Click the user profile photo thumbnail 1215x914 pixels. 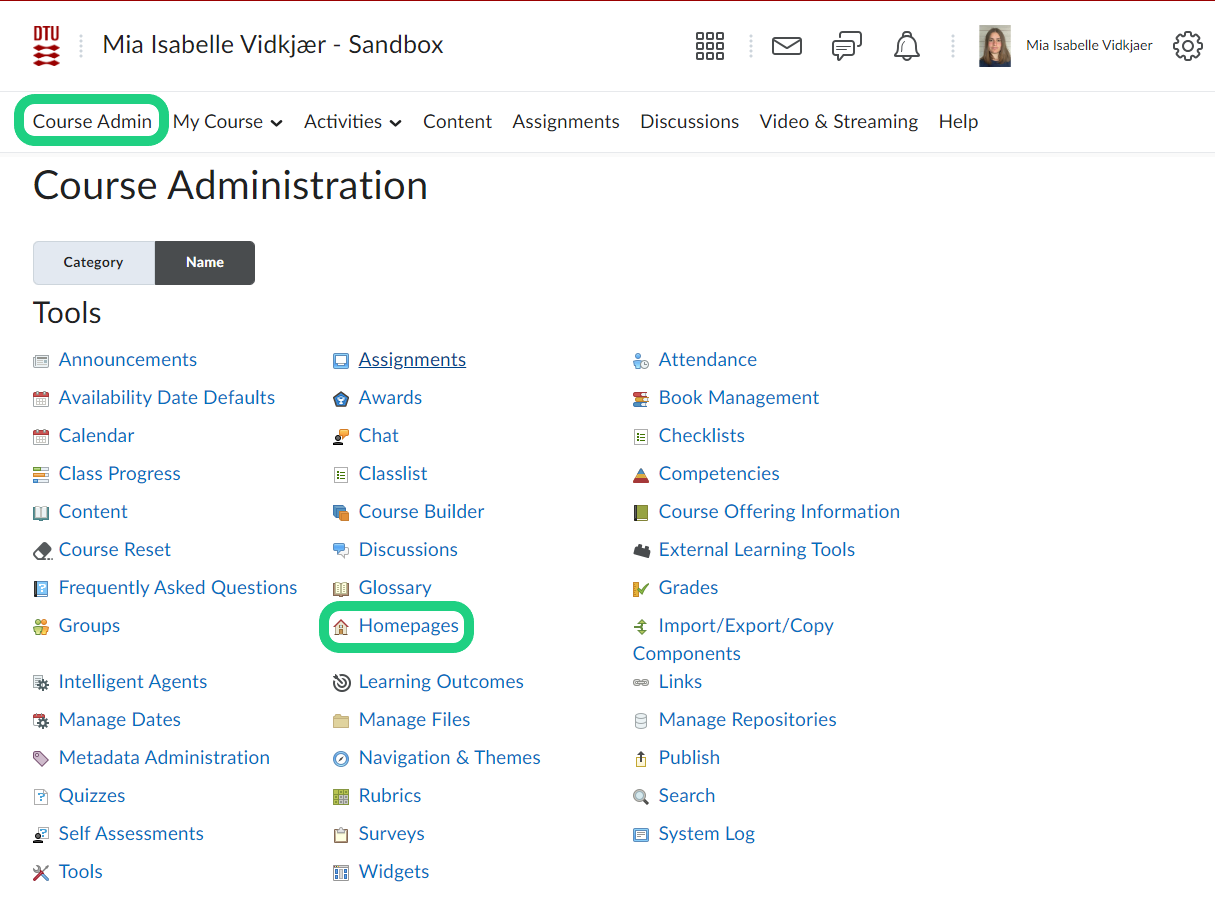pos(995,46)
